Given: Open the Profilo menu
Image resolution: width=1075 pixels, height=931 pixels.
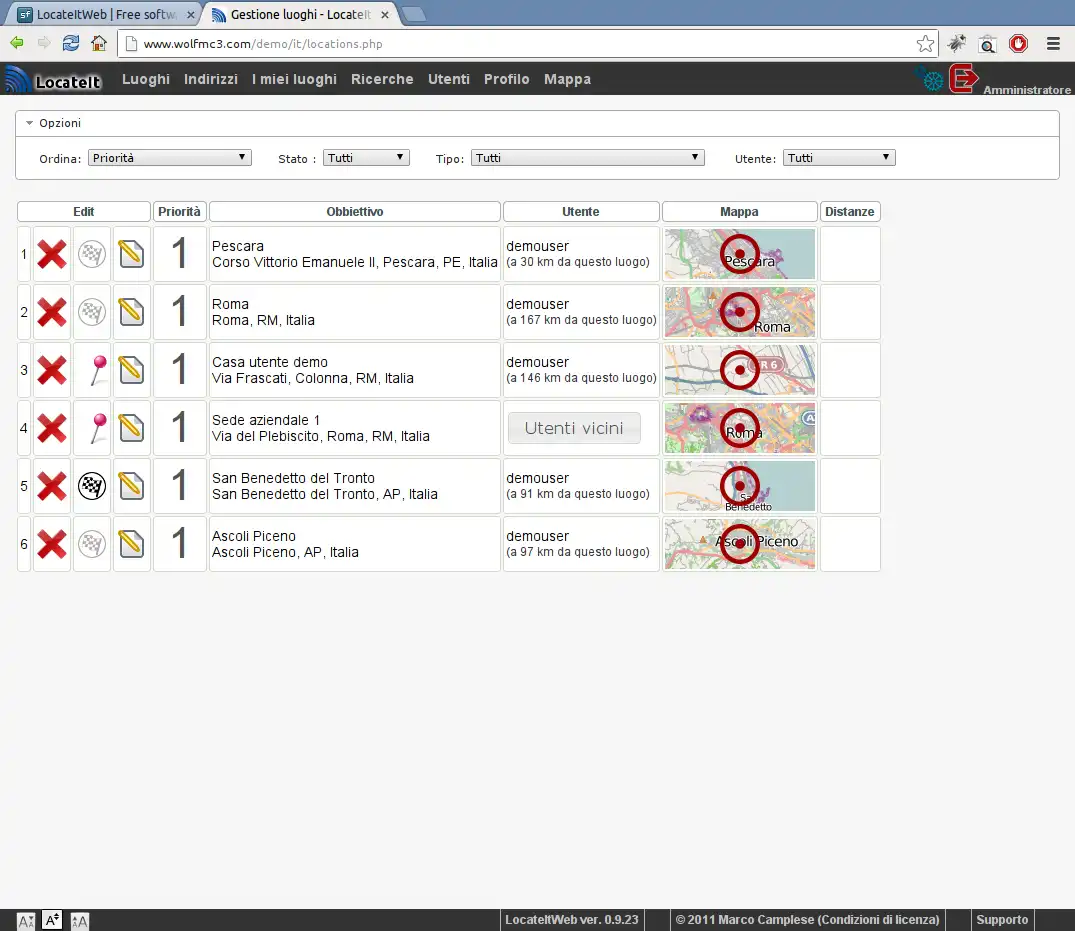Looking at the screenshot, I should pyautogui.click(x=507, y=80).
